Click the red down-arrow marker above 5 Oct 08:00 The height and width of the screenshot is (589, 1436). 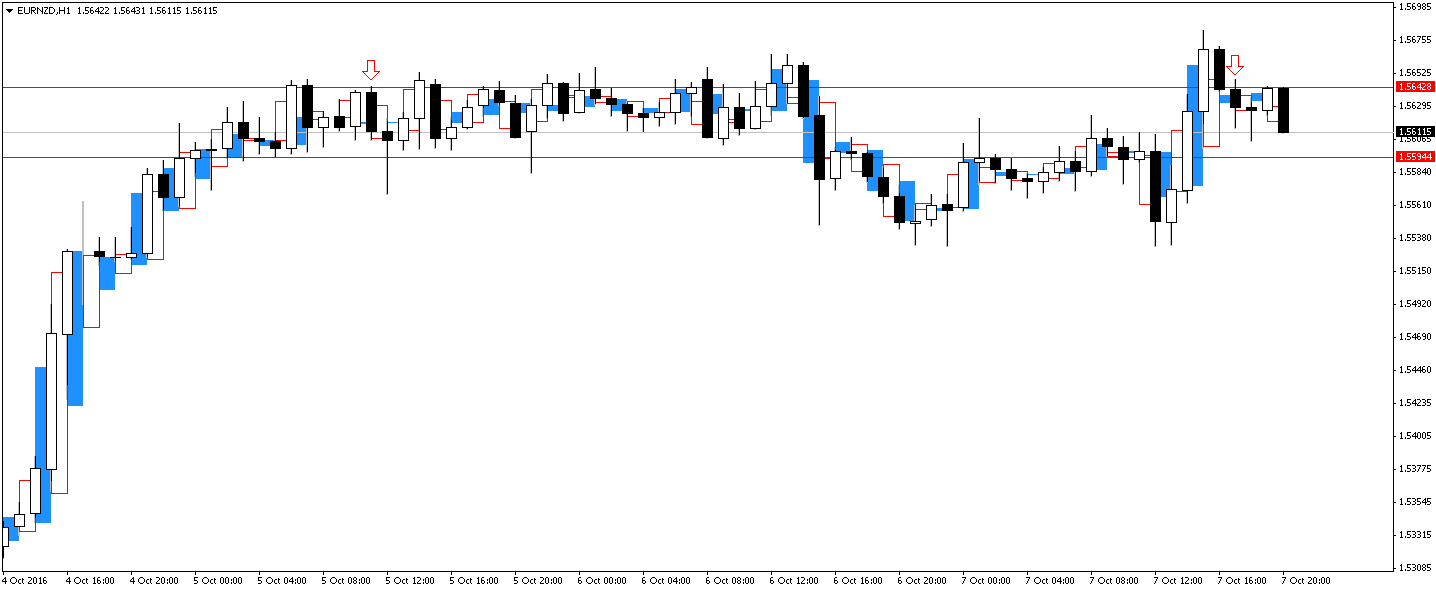click(371, 70)
